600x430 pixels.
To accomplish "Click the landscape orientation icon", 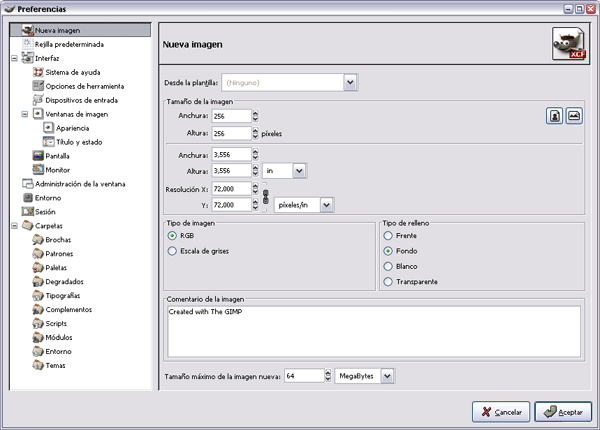I will coord(573,116).
